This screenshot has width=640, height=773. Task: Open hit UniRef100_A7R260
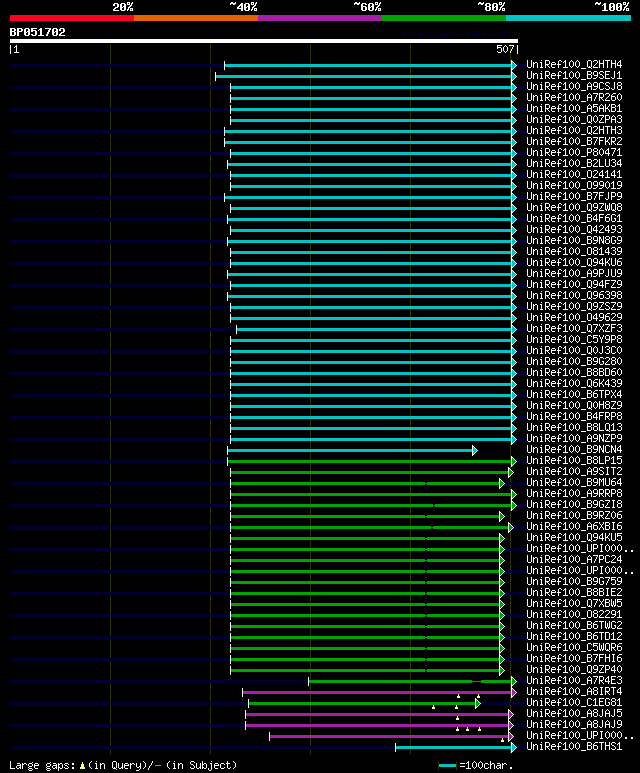[x=574, y=98]
